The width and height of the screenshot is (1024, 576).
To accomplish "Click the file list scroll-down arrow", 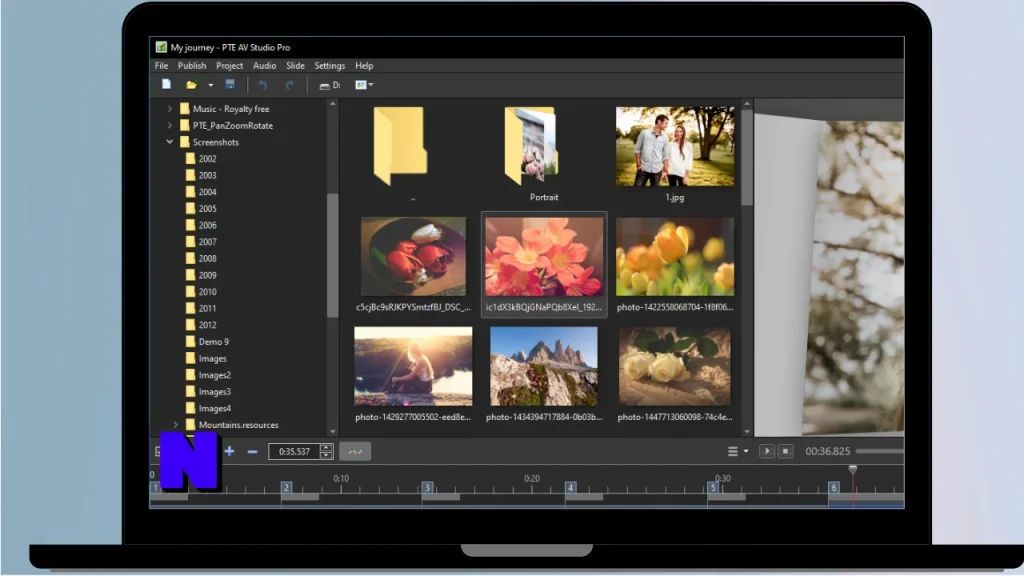I will [747, 432].
